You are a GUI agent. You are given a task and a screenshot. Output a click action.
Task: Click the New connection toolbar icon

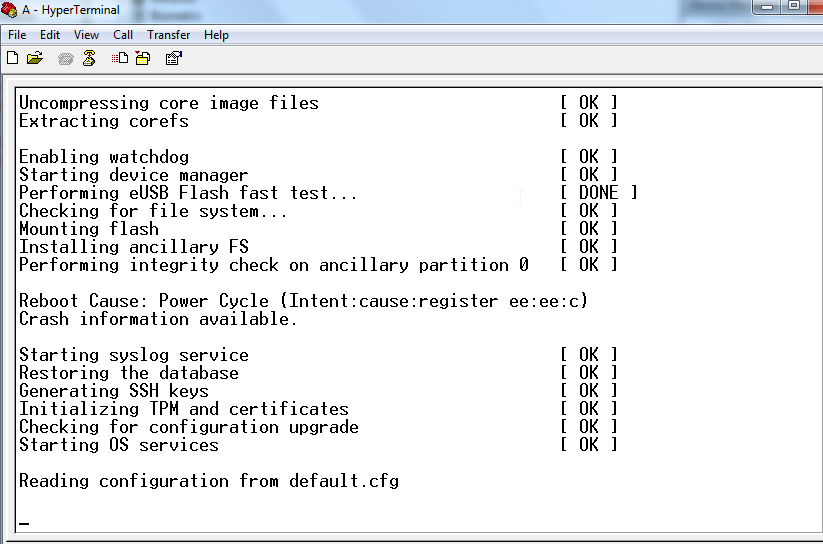13,58
